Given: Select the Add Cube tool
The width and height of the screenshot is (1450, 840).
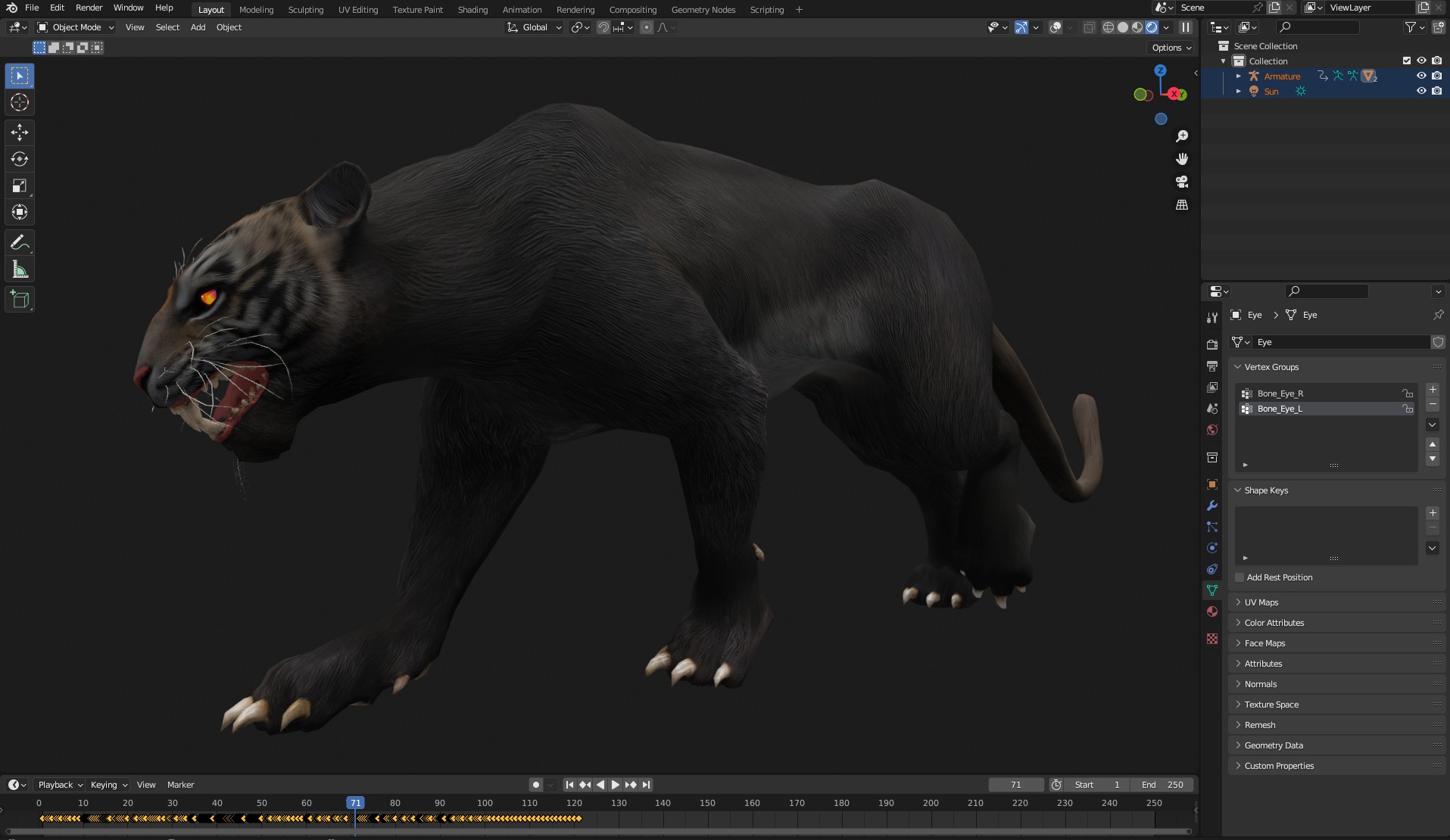Looking at the screenshot, I should coord(20,300).
